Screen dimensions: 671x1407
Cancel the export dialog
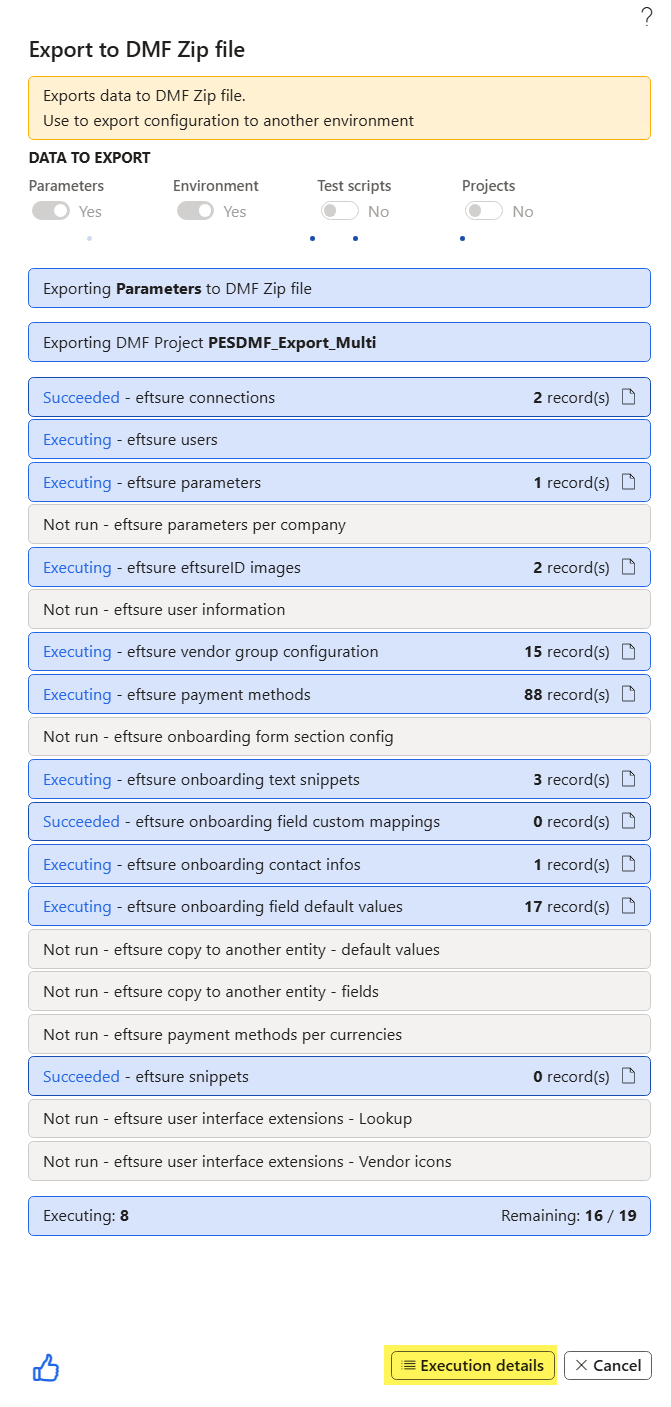pyautogui.click(x=608, y=1365)
